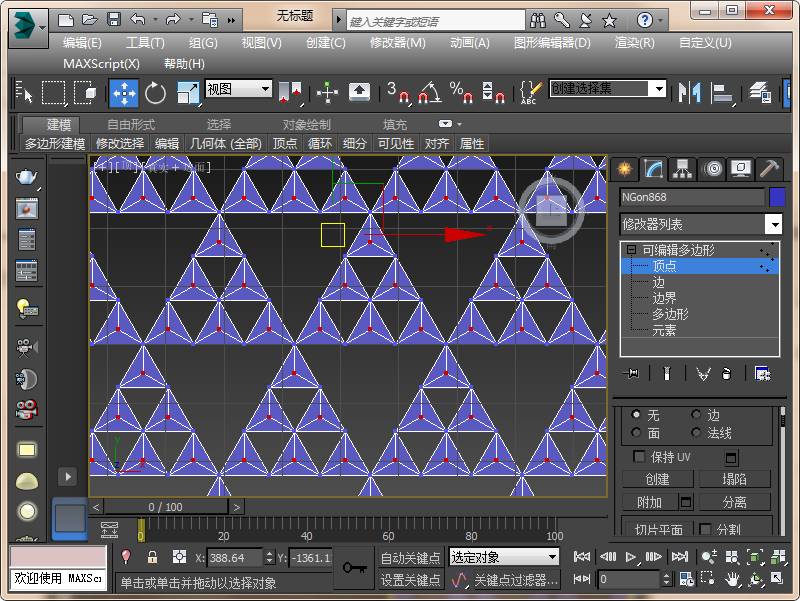Open 关键点过滤器 key filters
The height and width of the screenshot is (601, 800).
click(515, 580)
